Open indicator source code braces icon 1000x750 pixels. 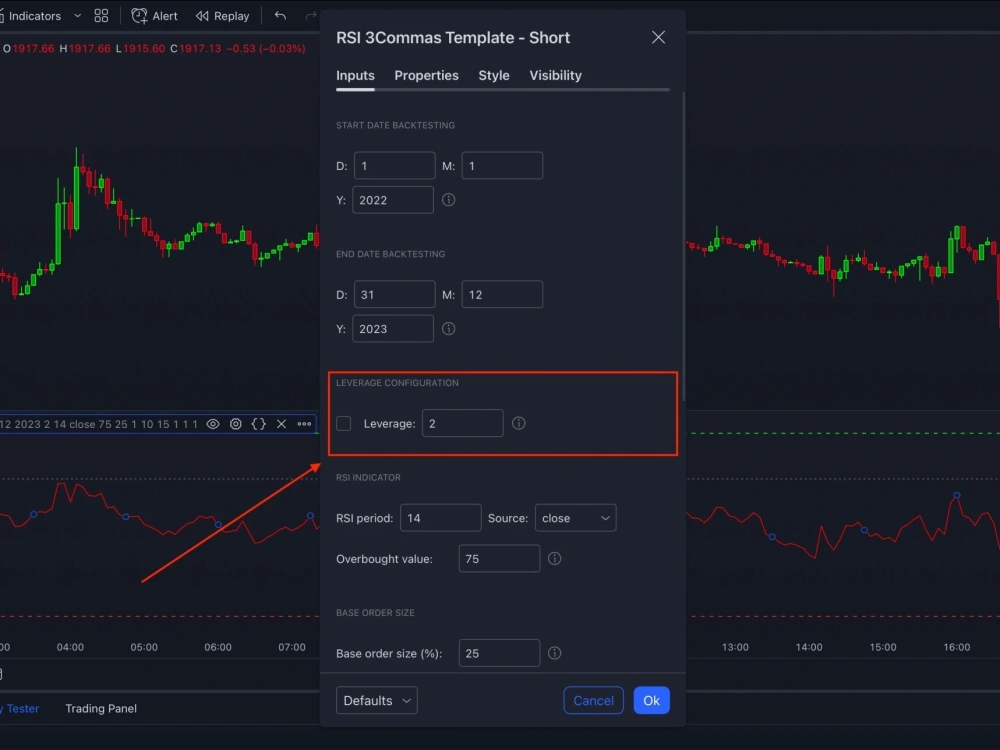(x=258, y=424)
